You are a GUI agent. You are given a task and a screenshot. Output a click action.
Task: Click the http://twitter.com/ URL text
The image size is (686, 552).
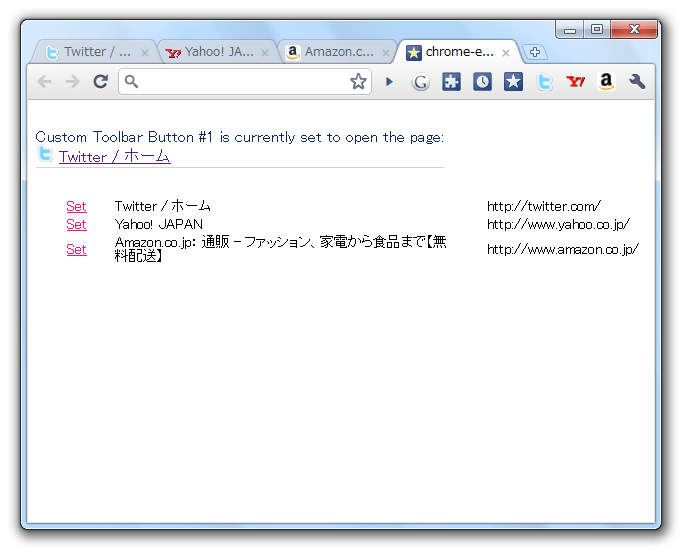[x=544, y=206]
